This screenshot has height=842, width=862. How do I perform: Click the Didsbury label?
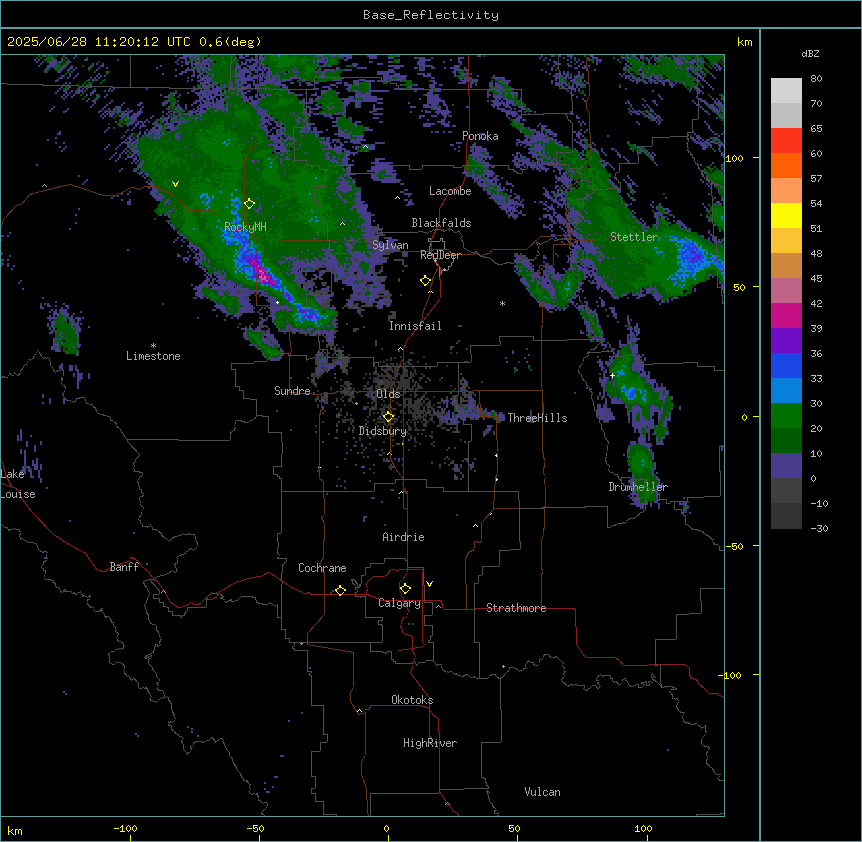(x=383, y=431)
